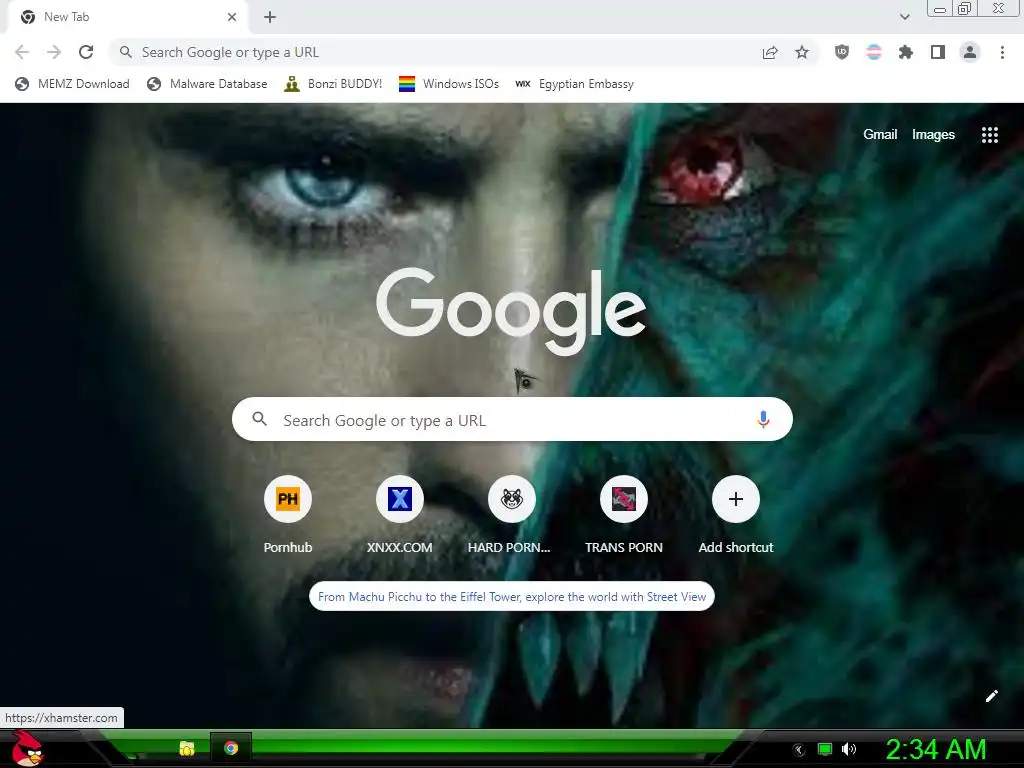Click the browser back arrow
The width and height of the screenshot is (1024, 768).
[x=22, y=52]
